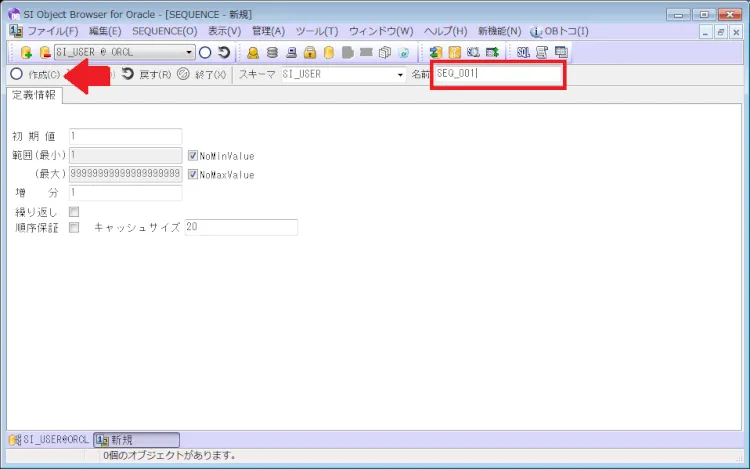Check the NoMinValue checkbox

[193, 155]
